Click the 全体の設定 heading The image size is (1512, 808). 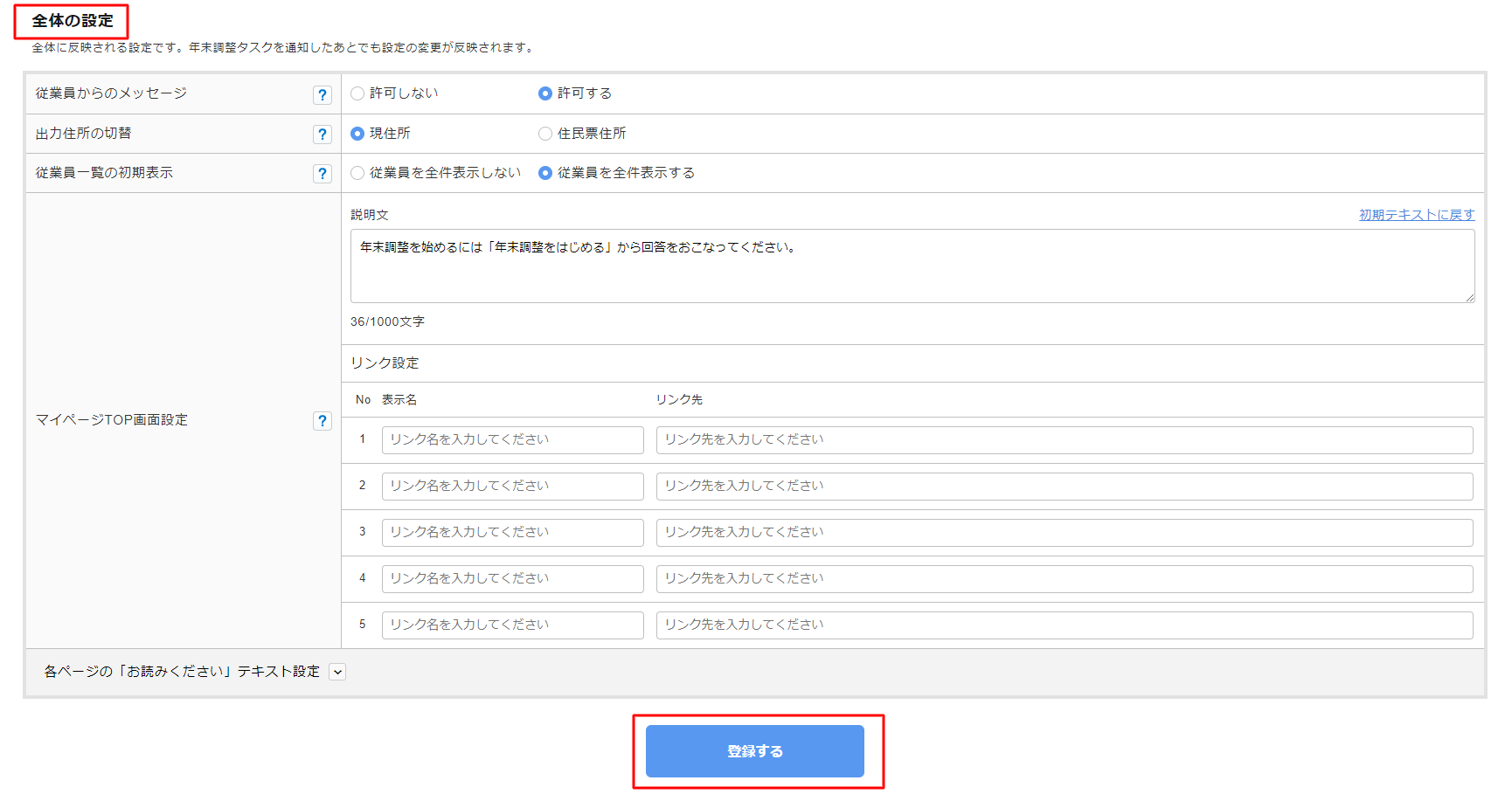(73, 21)
